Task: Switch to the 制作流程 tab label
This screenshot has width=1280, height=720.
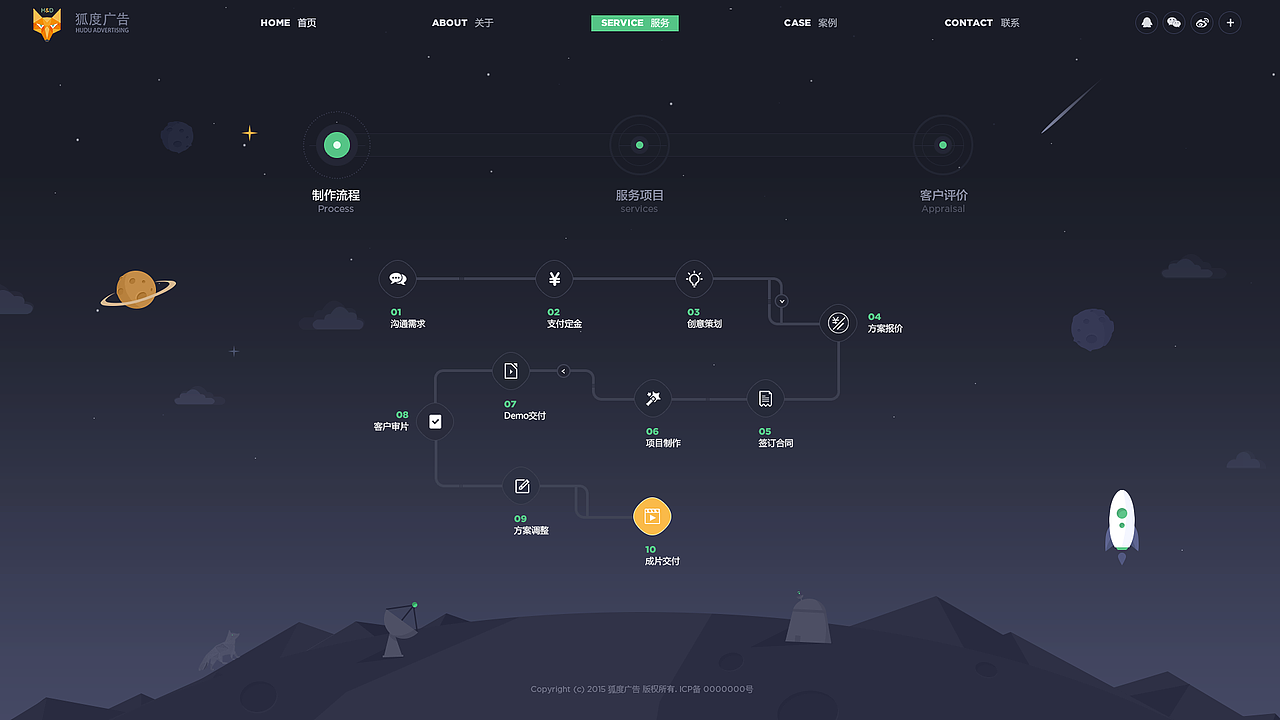Action: tap(336, 196)
